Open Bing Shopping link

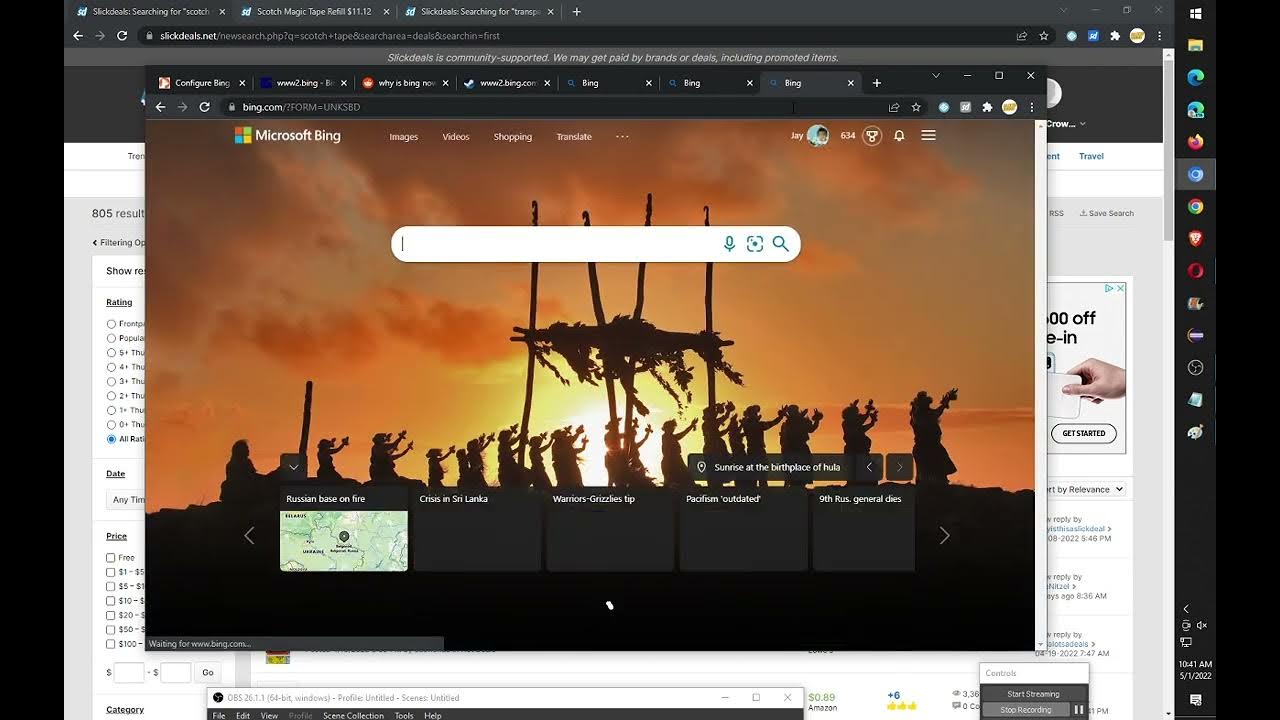pos(513,137)
